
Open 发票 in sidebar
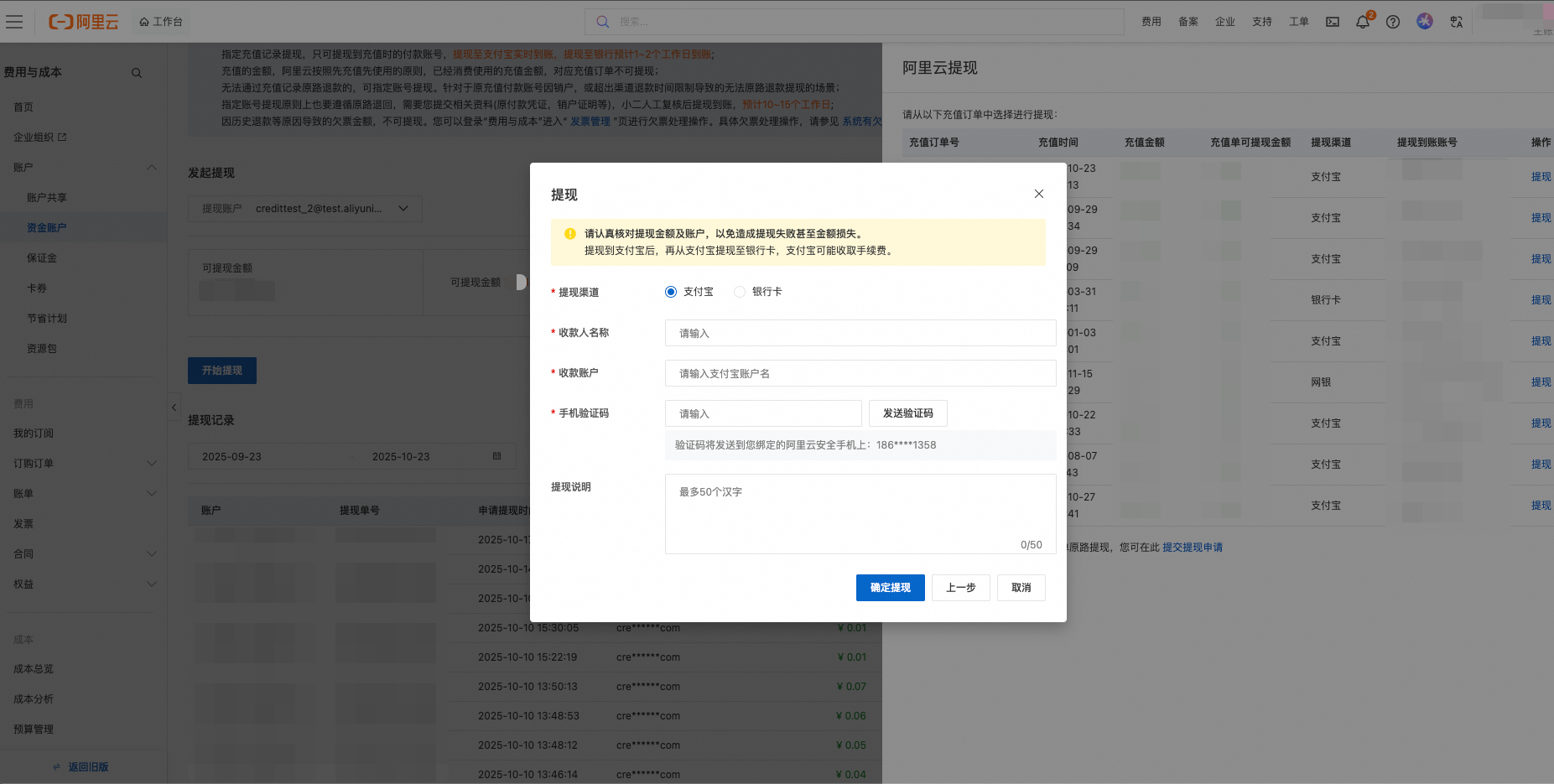pos(23,524)
